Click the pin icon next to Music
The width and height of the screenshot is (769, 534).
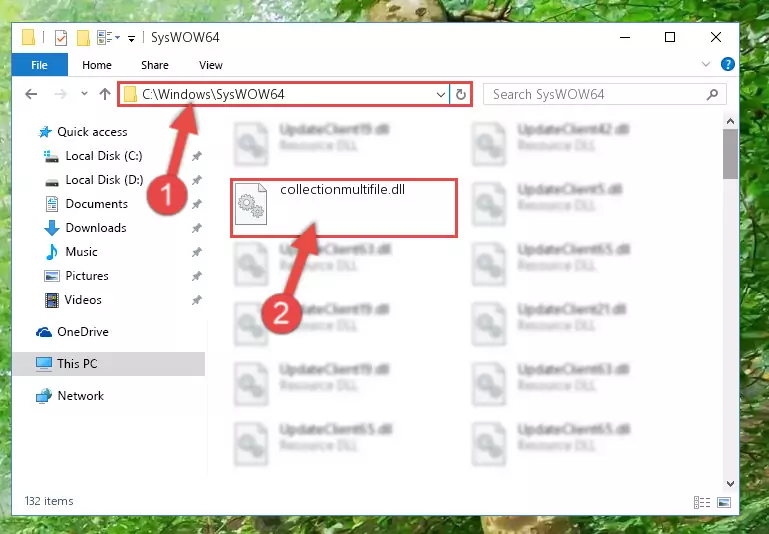[x=196, y=252]
